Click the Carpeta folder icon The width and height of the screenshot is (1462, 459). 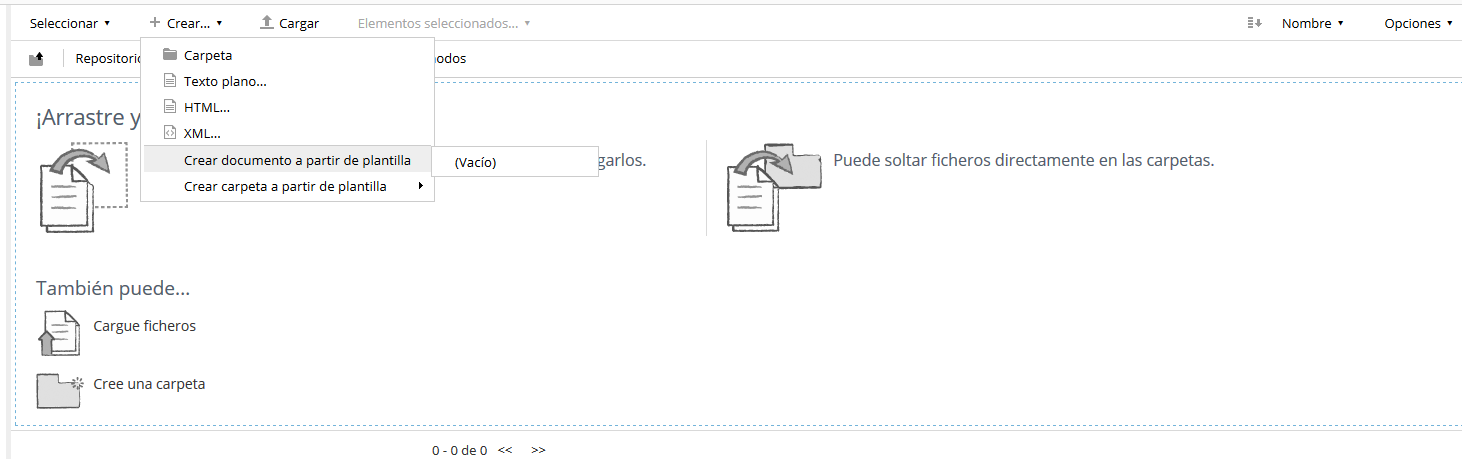pyautogui.click(x=170, y=55)
